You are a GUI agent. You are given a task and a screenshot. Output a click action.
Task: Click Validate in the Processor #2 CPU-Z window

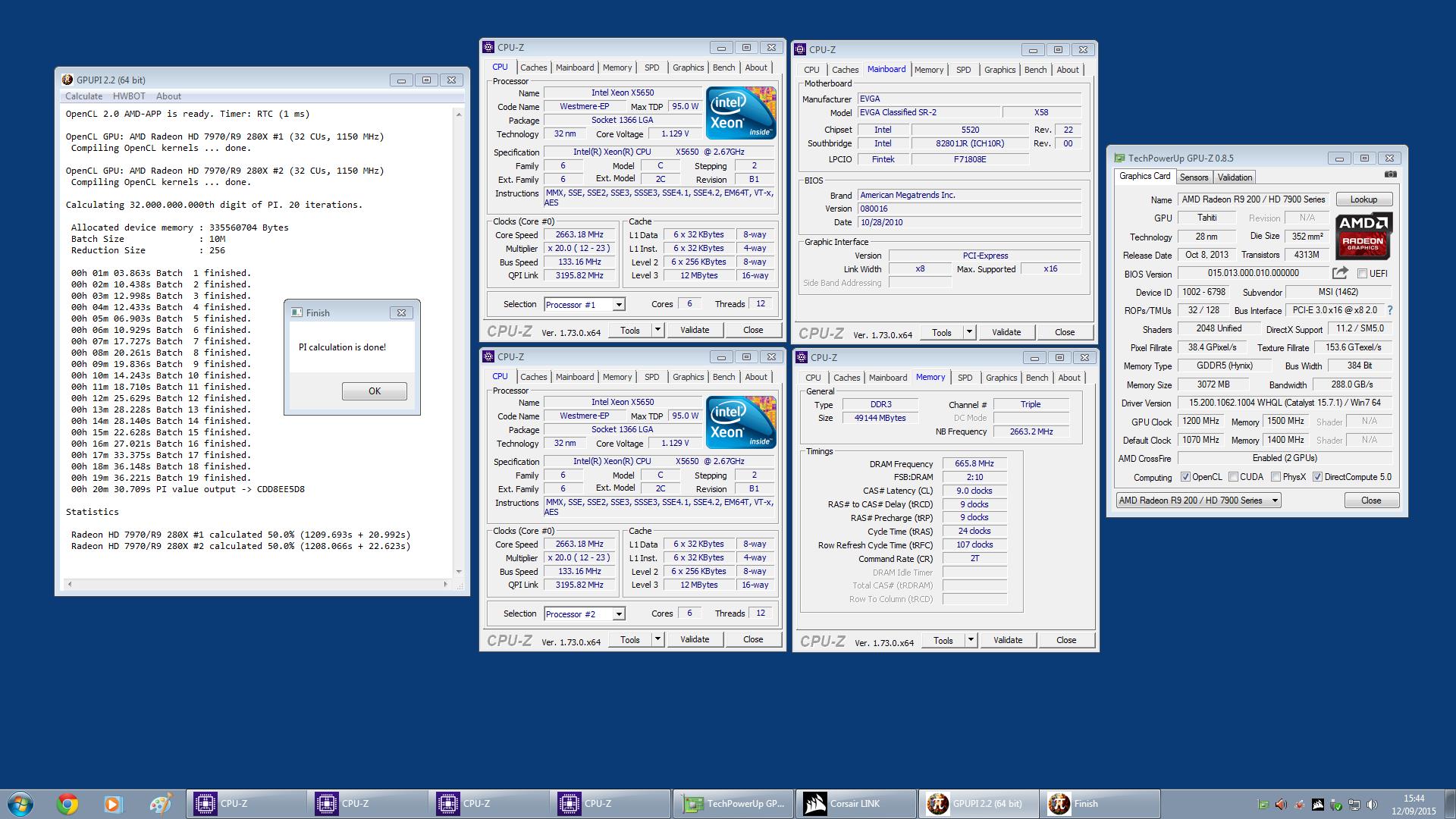point(695,639)
